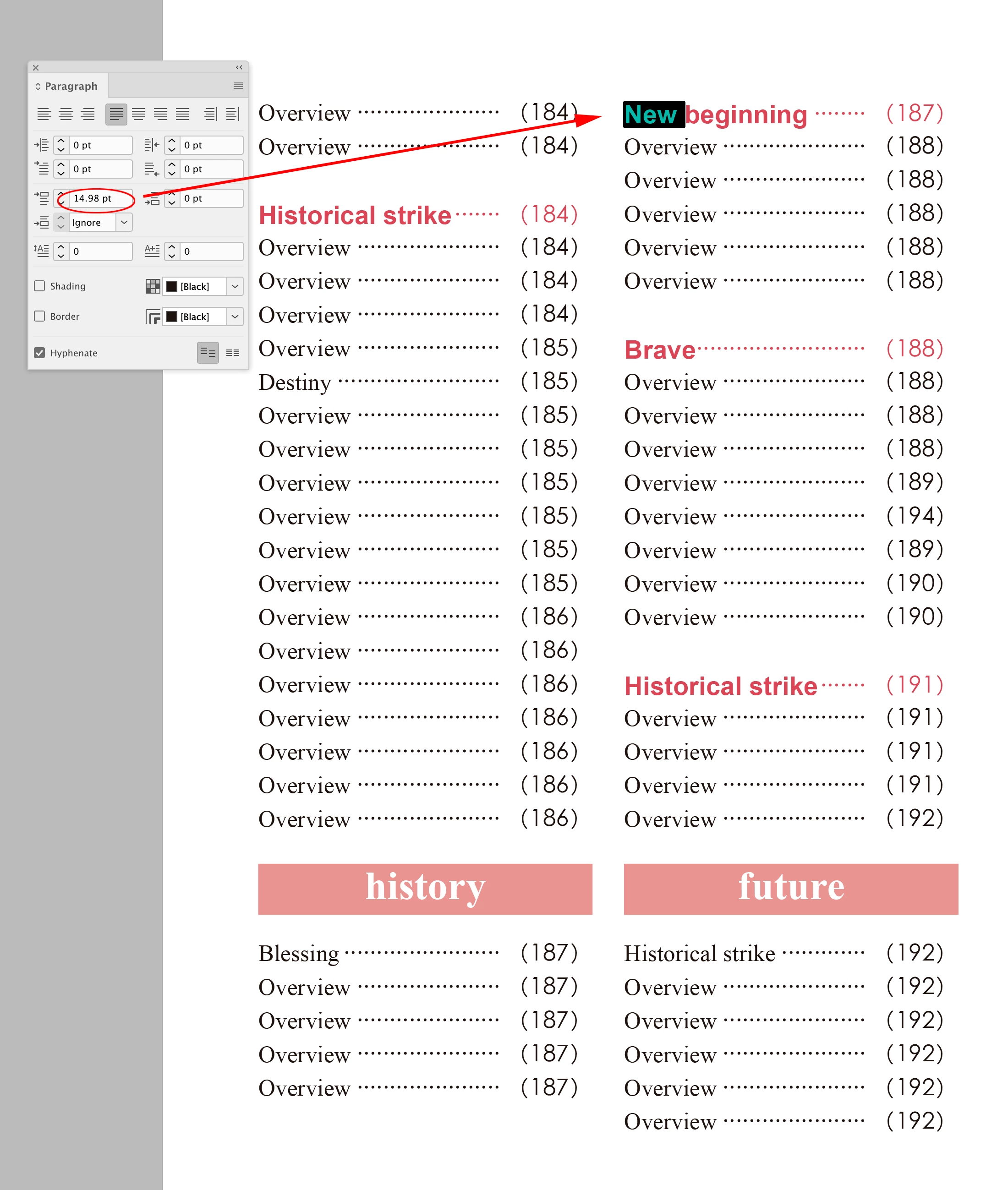Expand the Ignore space-between-paragraphs dropdown
The image size is (1008, 1190).
click(x=124, y=222)
